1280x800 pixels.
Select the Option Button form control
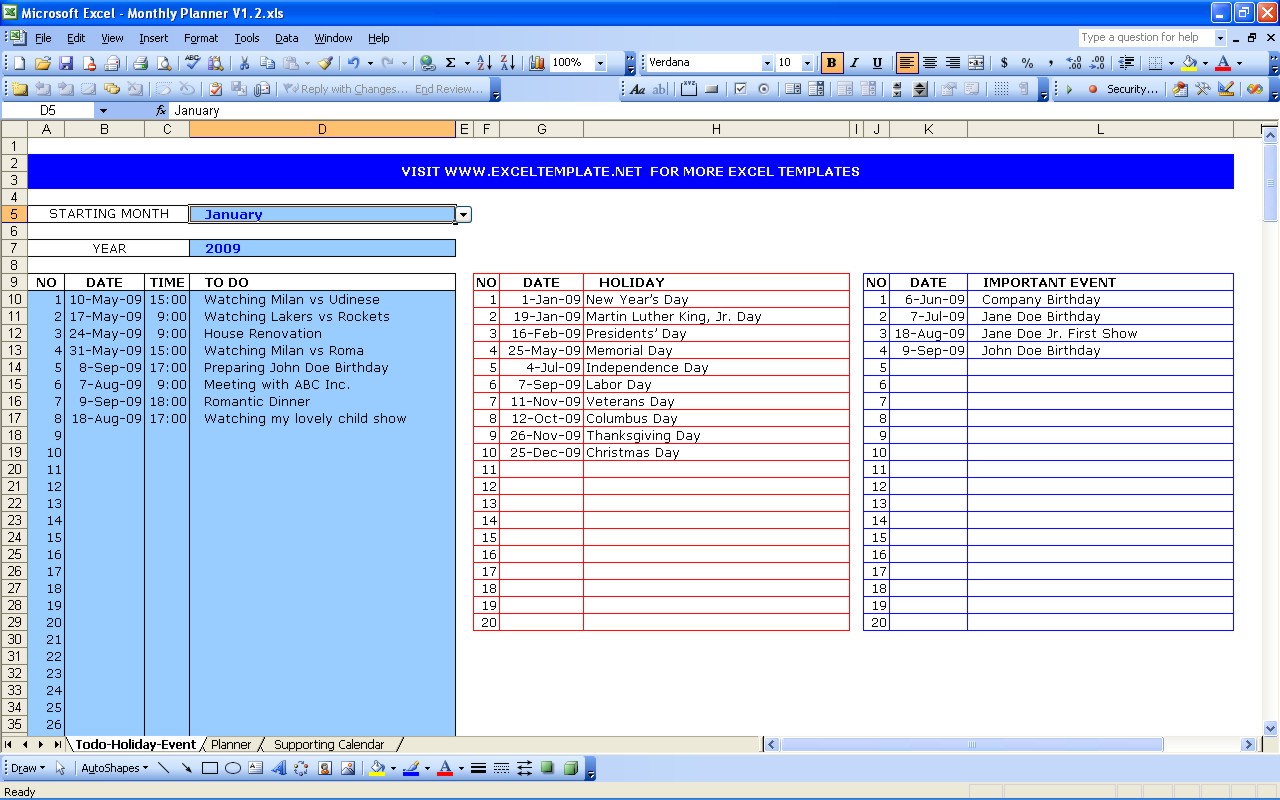(x=764, y=89)
